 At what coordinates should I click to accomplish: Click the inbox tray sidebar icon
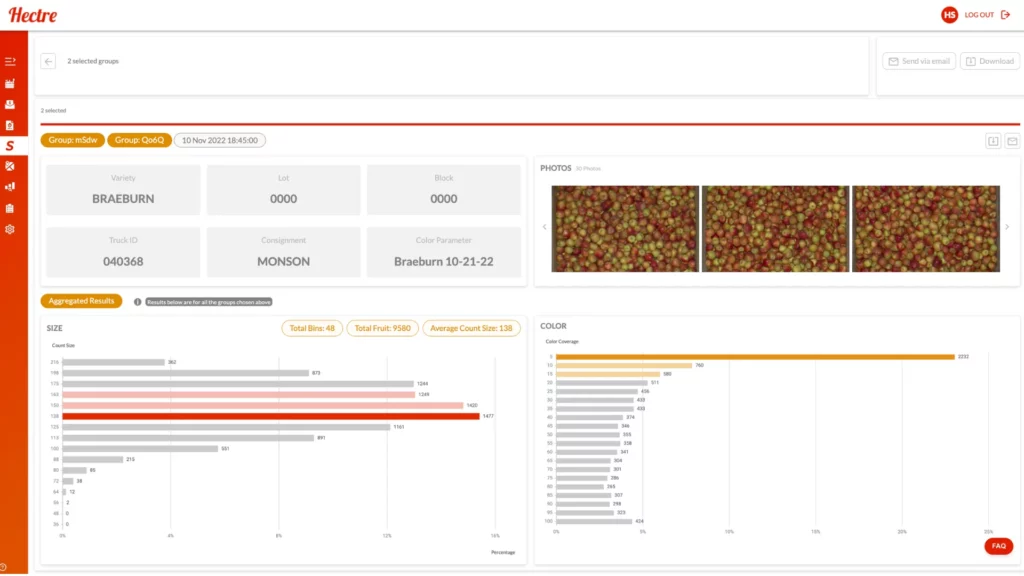tap(10, 104)
